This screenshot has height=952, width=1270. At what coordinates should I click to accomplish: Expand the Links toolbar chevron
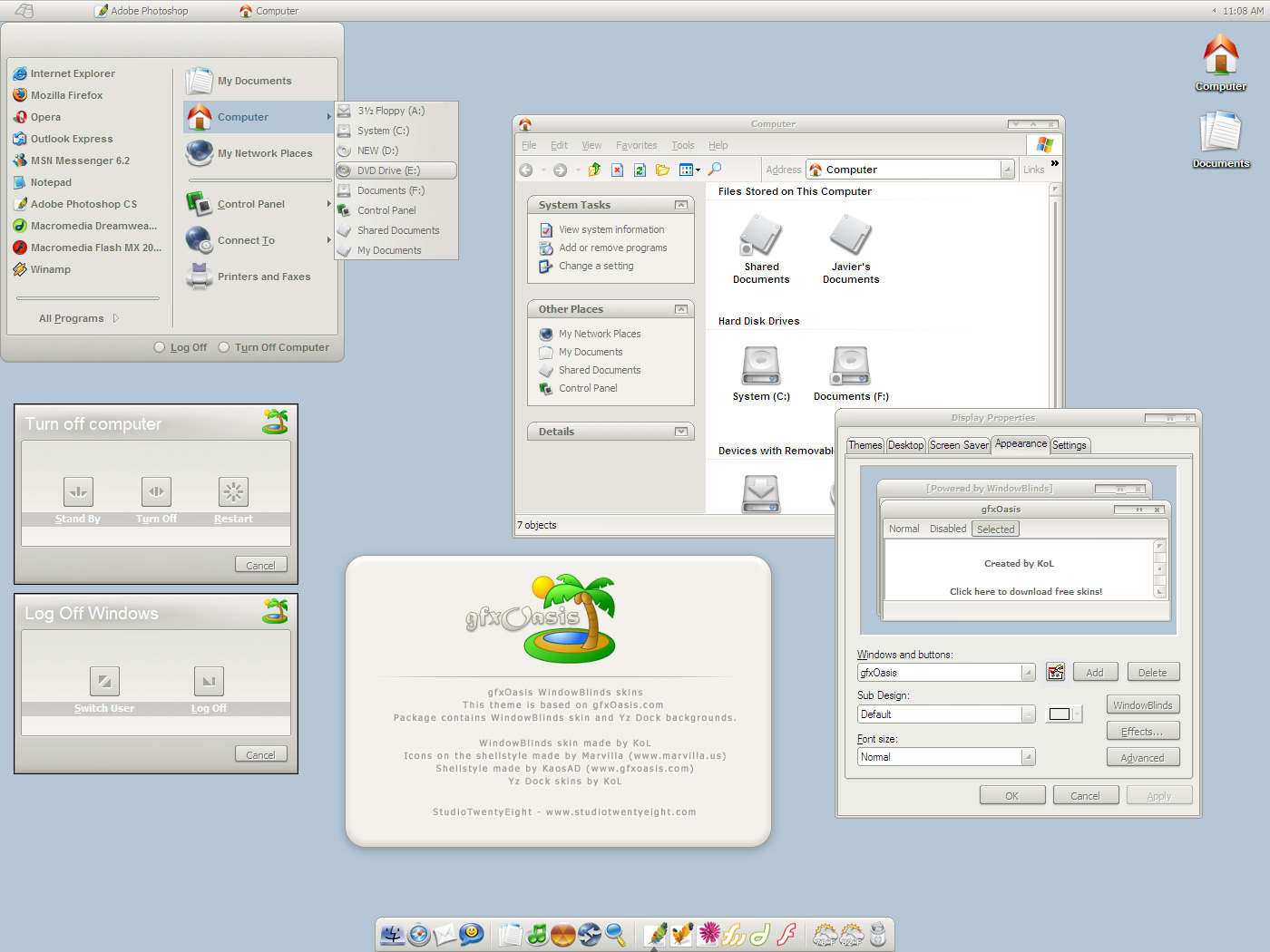(x=1055, y=164)
